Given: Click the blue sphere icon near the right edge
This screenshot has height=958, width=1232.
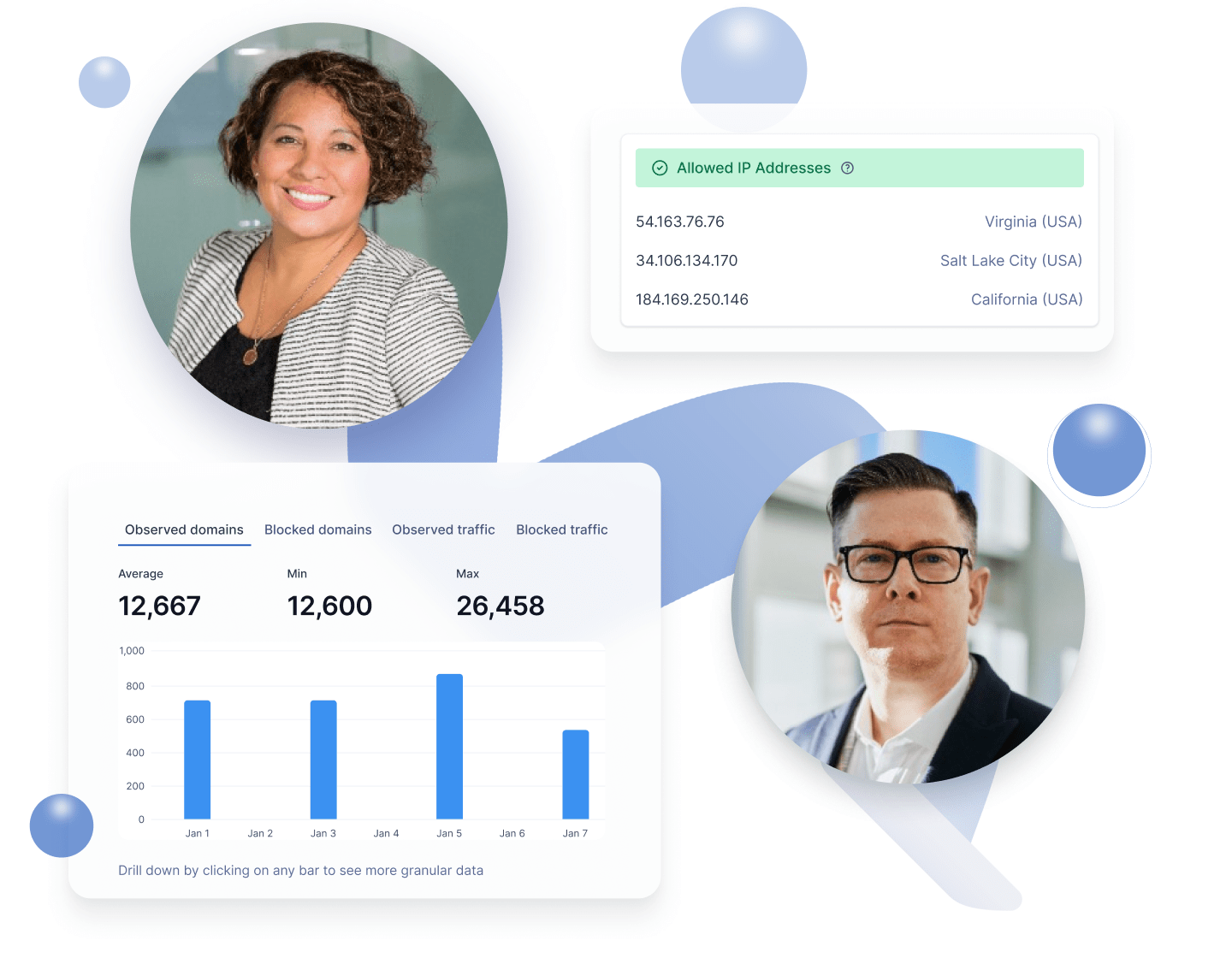Looking at the screenshot, I should [x=1099, y=449].
